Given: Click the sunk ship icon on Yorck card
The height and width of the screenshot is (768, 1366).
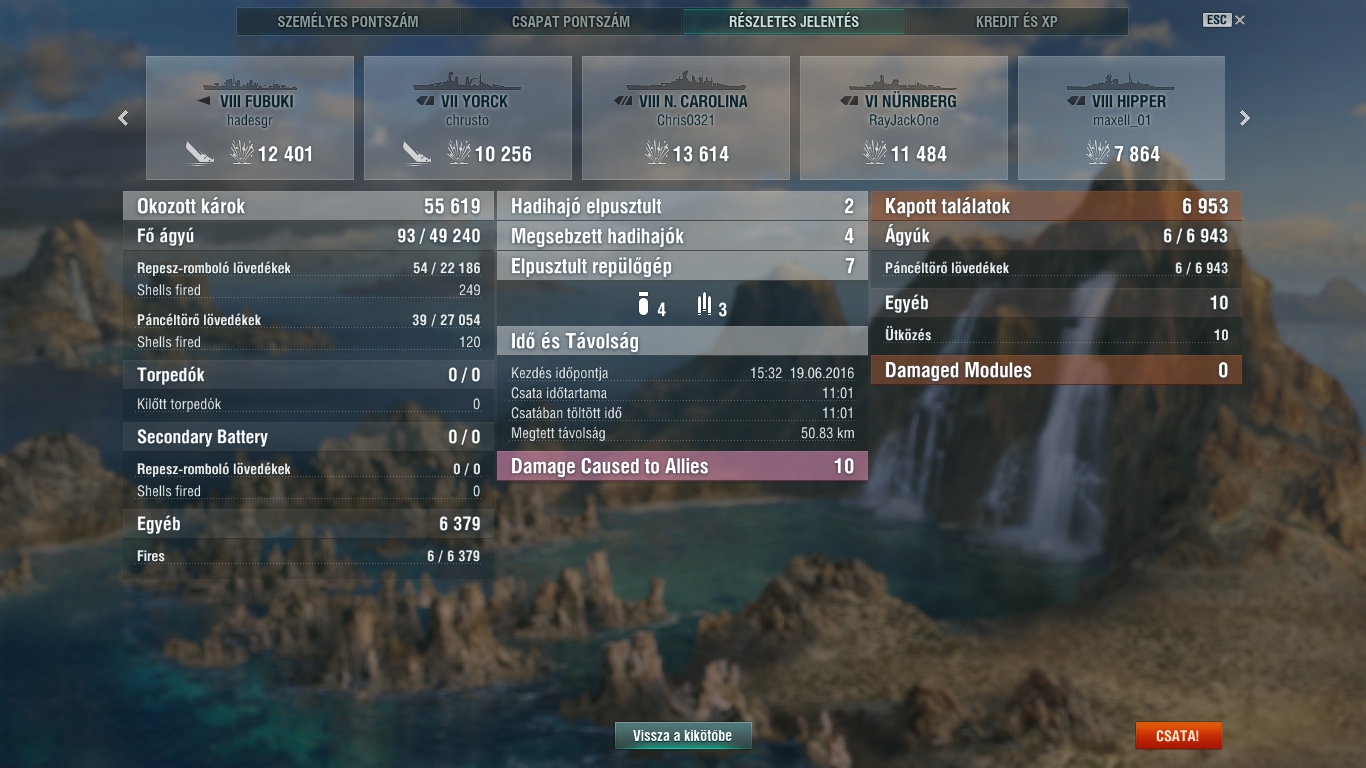Looking at the screenshot, I should pyautogui.click(x=418, y=153).
